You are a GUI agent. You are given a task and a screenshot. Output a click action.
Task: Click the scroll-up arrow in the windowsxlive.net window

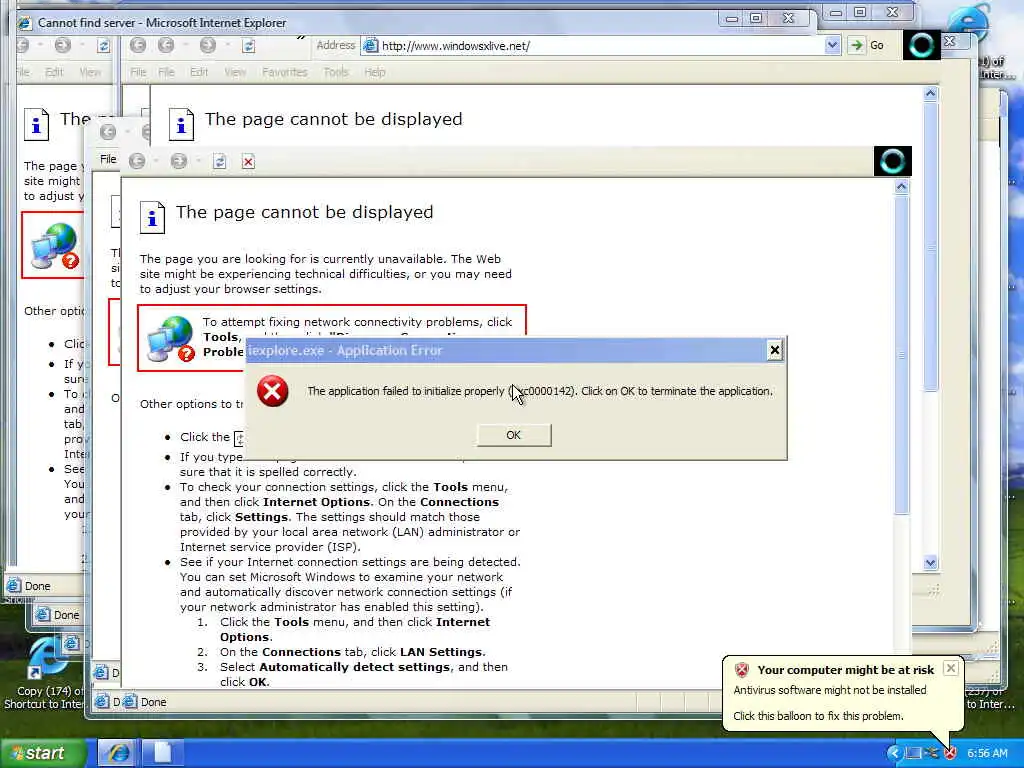coord(931,93)
